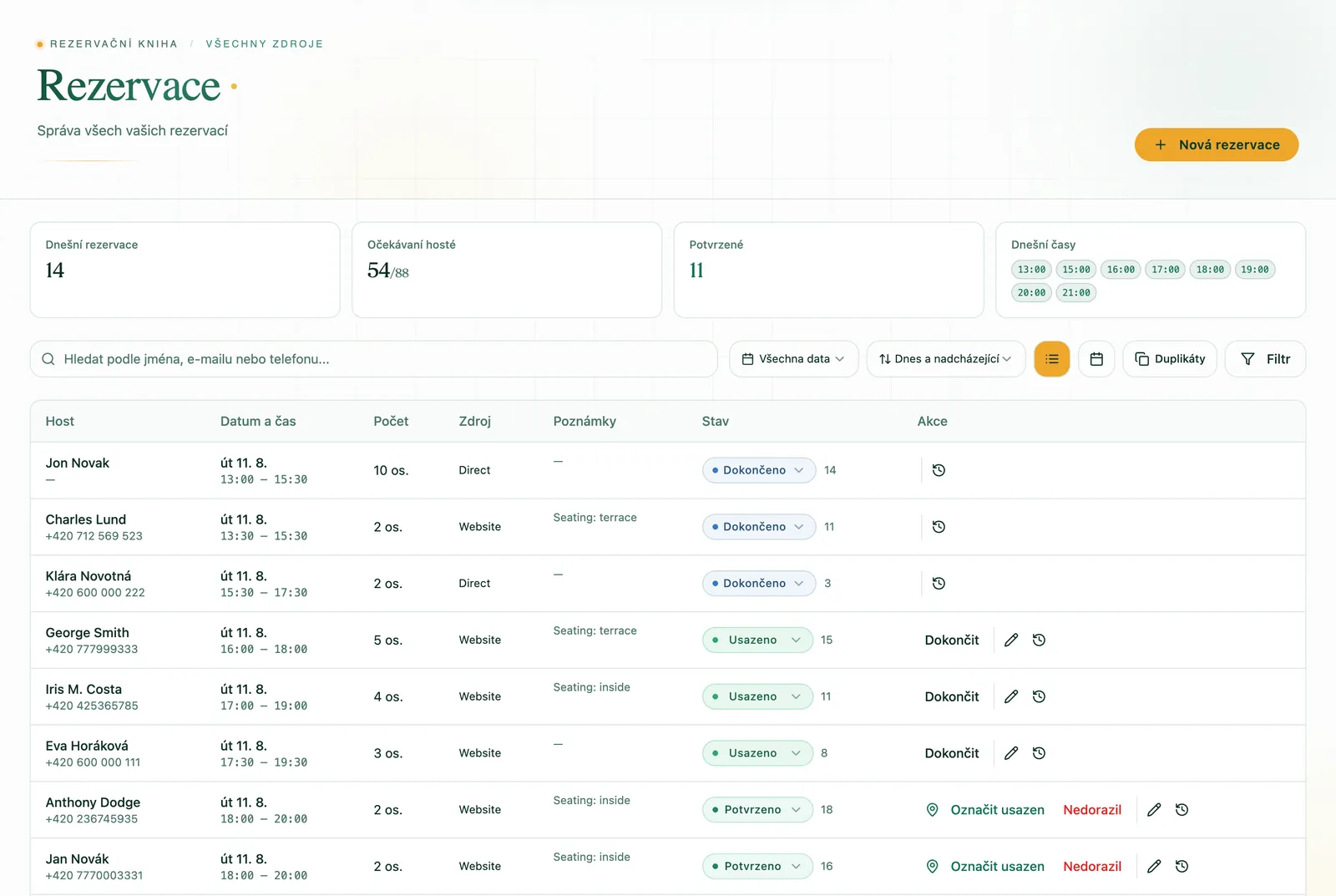This screenshot has height=896, width=1336.
Task: Click Dokončit for Iris M. Costa
Action: pyautogui.click(x=952, y=696)
